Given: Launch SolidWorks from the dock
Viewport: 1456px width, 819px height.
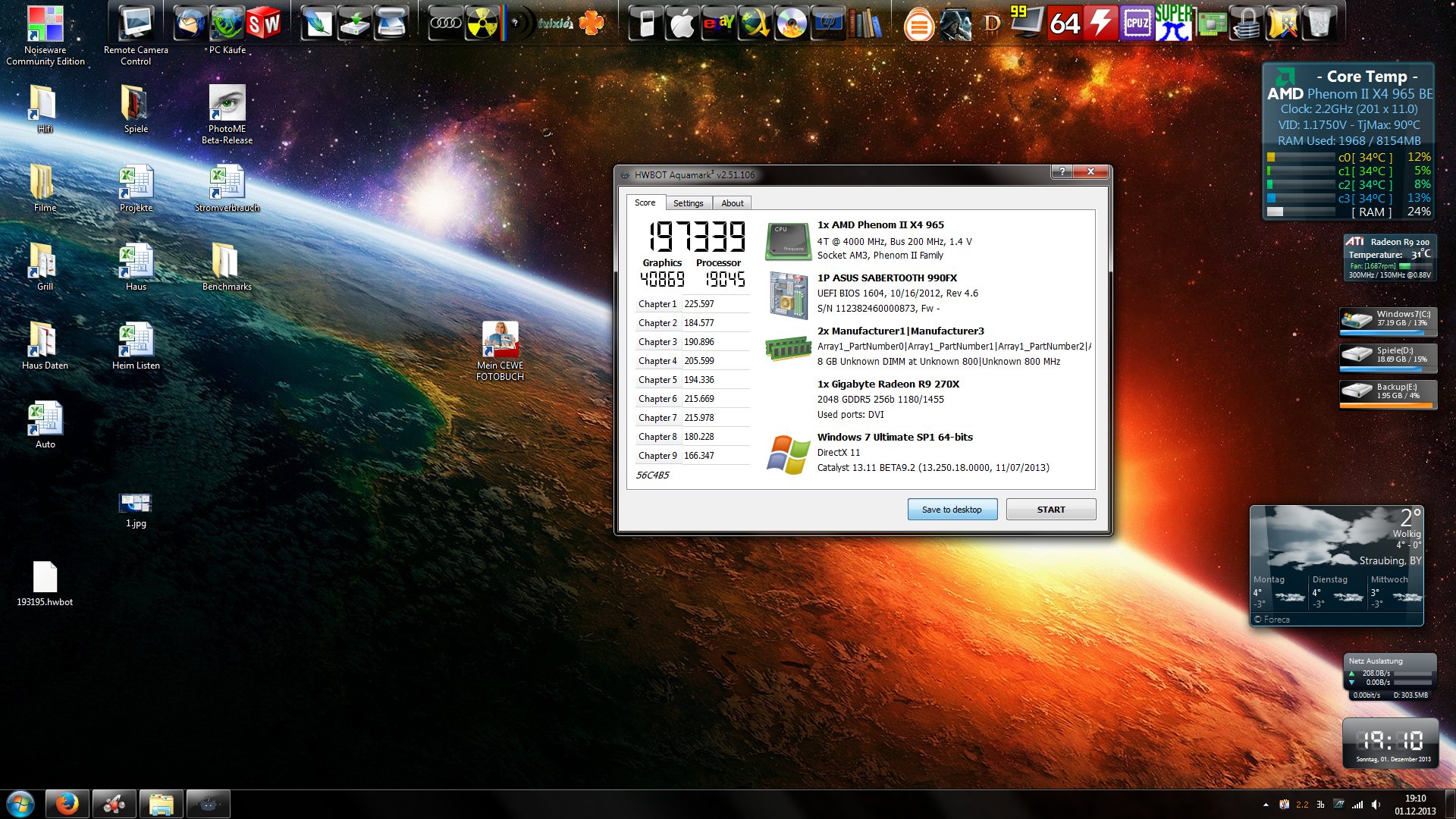Looking at the screenshot, I should 264,23.
